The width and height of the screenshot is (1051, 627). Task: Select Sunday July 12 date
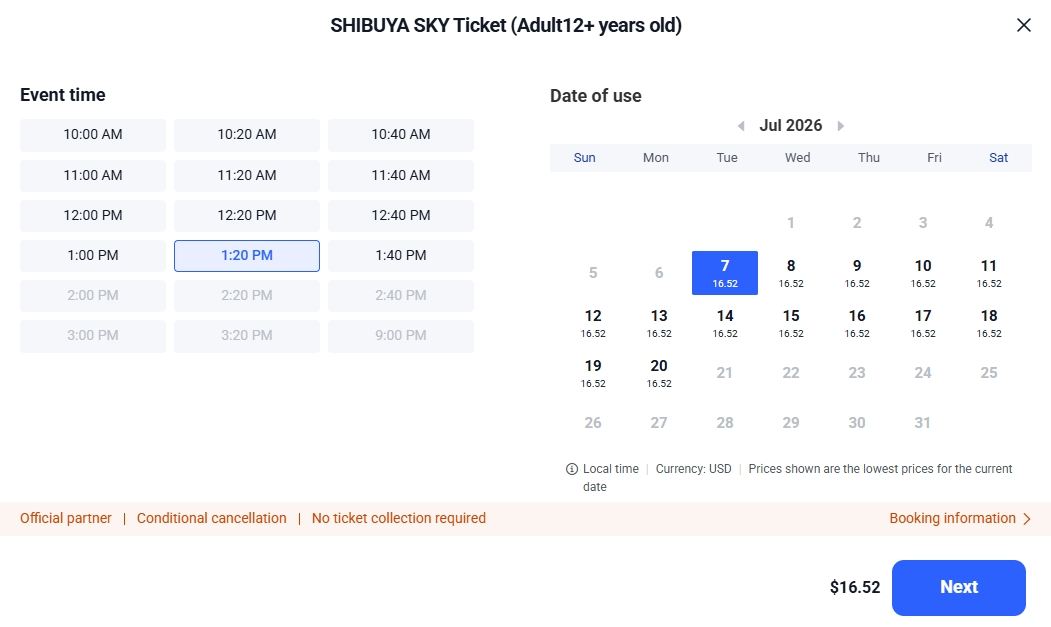click(593, 323)
